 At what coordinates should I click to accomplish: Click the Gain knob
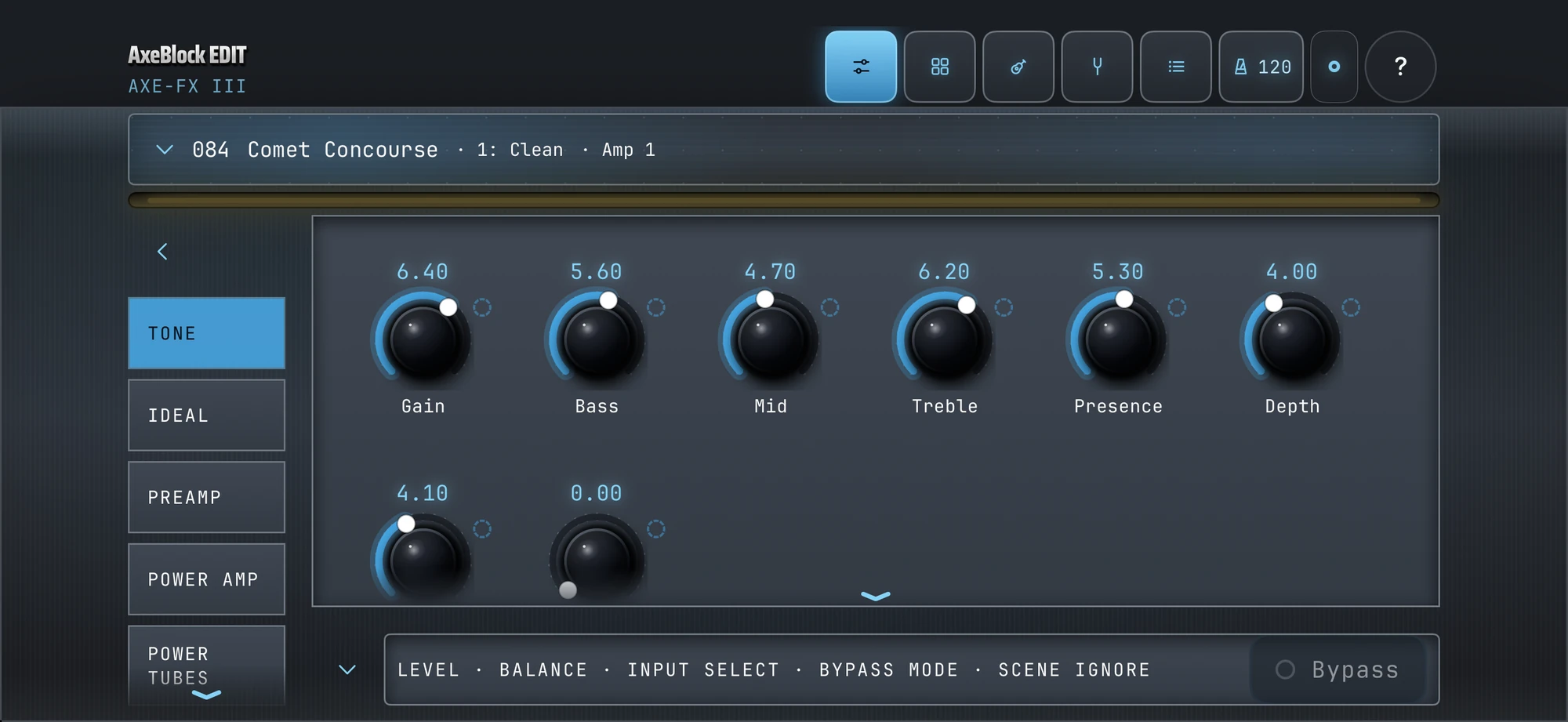tap(423, 339)
